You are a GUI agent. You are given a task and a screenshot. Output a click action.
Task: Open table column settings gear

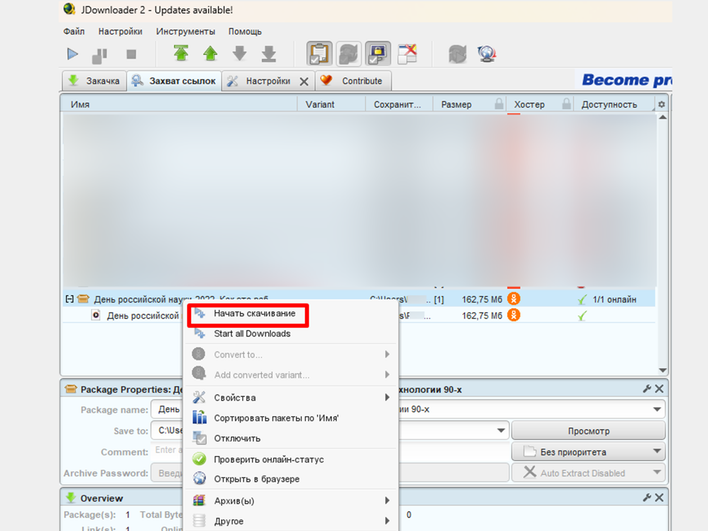click(661, 104)
